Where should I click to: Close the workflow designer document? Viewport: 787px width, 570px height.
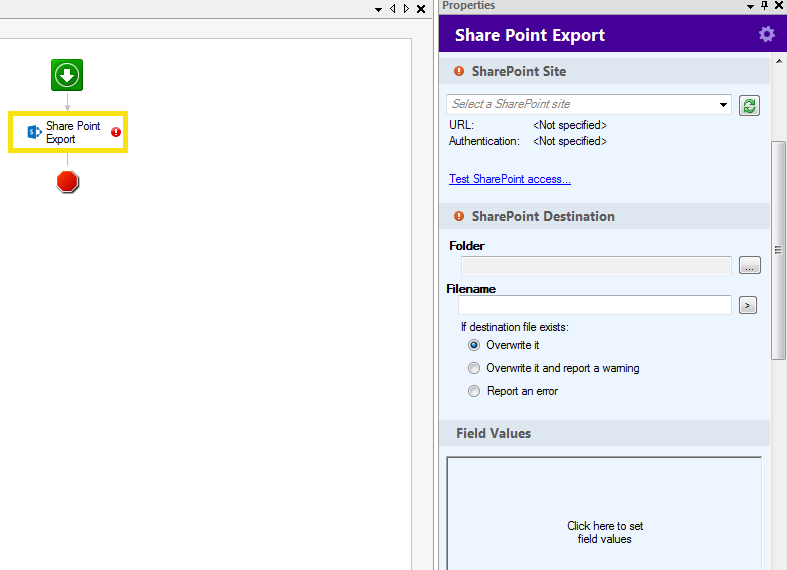pos(421,9)
